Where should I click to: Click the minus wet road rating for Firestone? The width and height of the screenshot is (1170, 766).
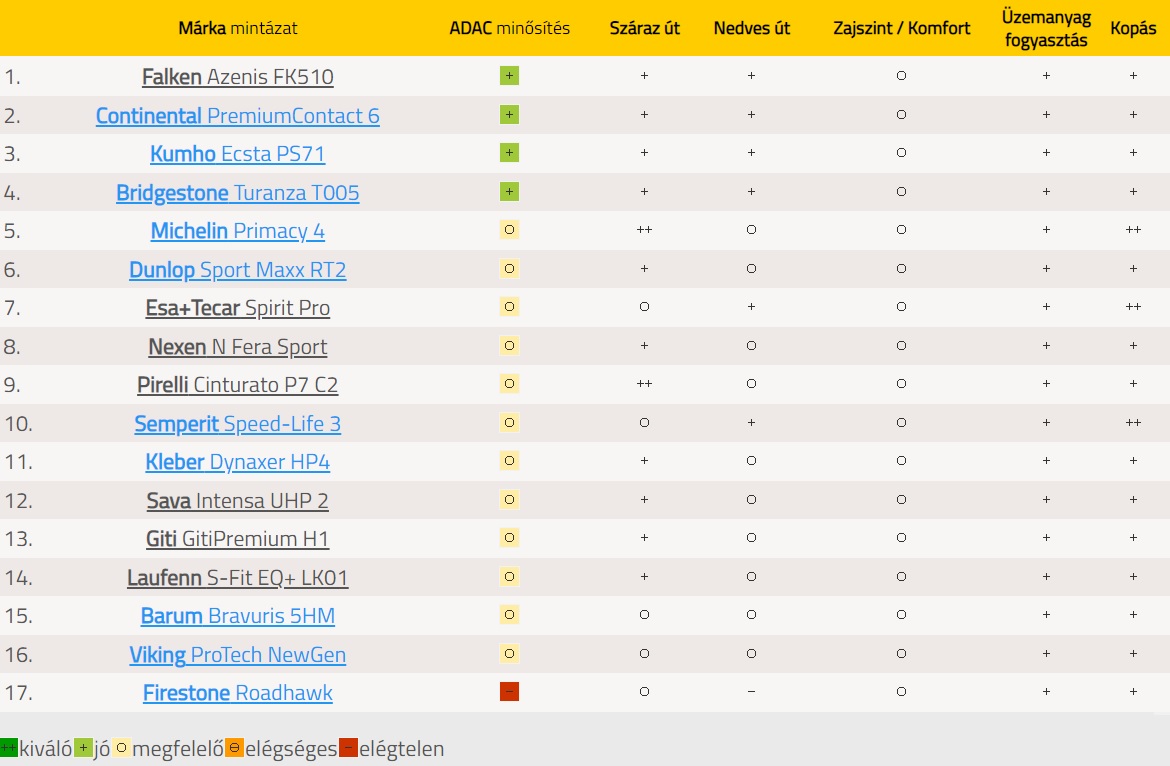(751, 691)
